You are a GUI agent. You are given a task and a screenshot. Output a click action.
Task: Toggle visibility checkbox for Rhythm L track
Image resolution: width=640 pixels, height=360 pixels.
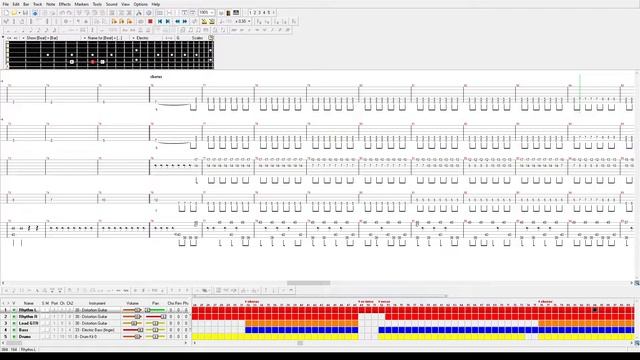pyautogui.click(x=13, y=310)
